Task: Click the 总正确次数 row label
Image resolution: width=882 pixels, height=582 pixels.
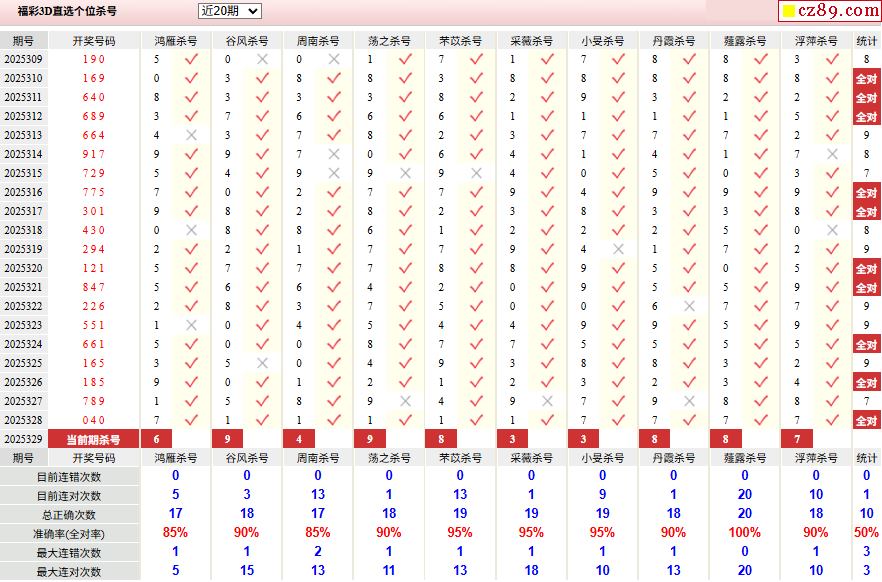Action: (x=69, y=515)
